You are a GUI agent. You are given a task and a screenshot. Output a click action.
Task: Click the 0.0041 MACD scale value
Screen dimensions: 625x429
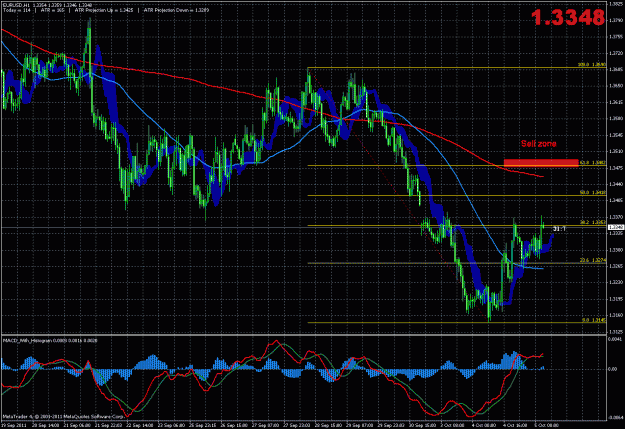[x=614, y=339]
